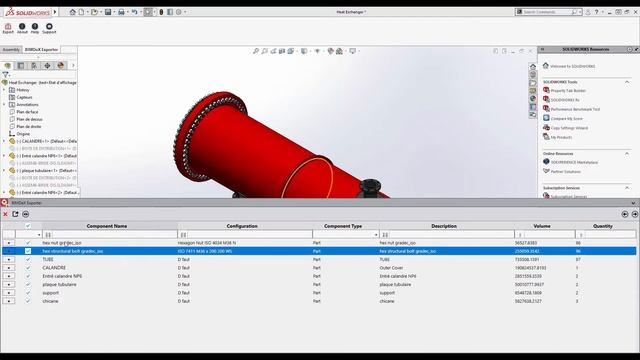Screen dimensions: 640x360
Task: Click the filter funnel icon above the tree
Action: (x=5, y=75)
